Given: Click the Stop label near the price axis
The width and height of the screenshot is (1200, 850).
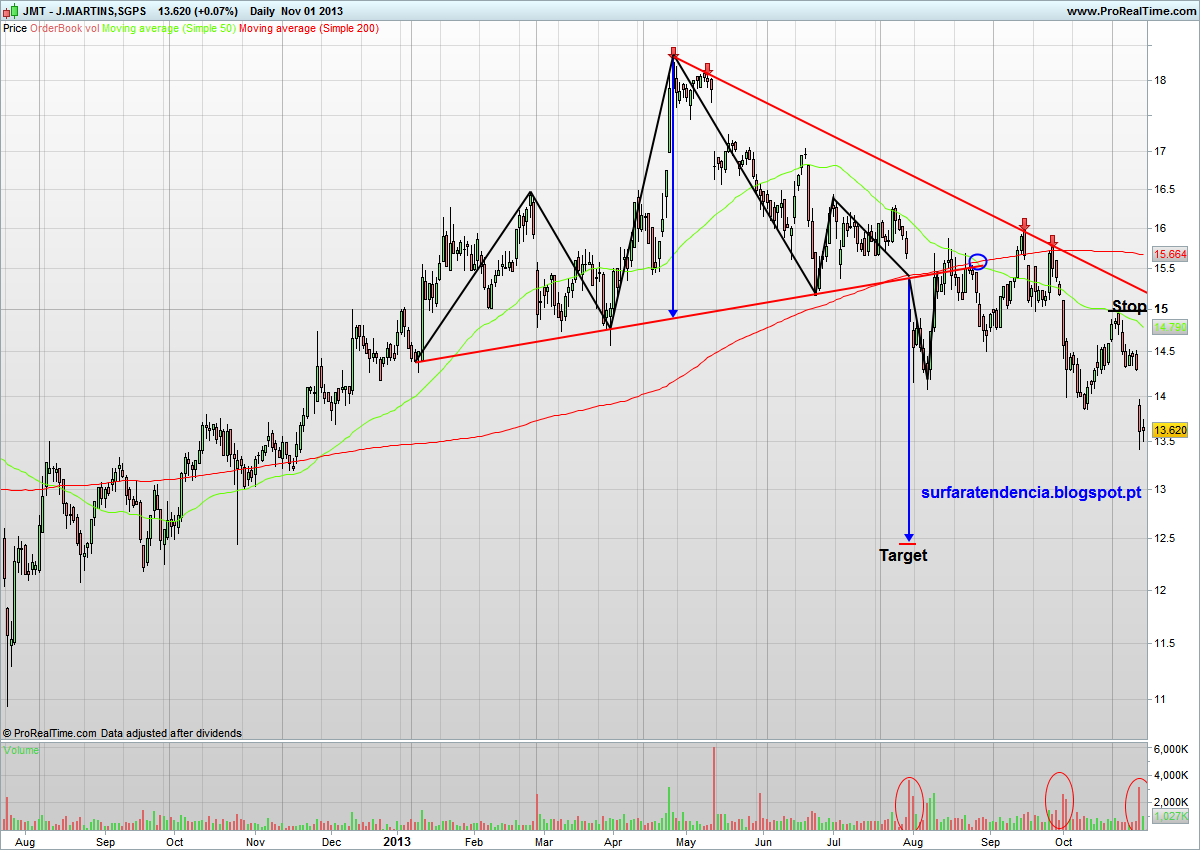Looking at the screenshot, I should point(1129,306).
